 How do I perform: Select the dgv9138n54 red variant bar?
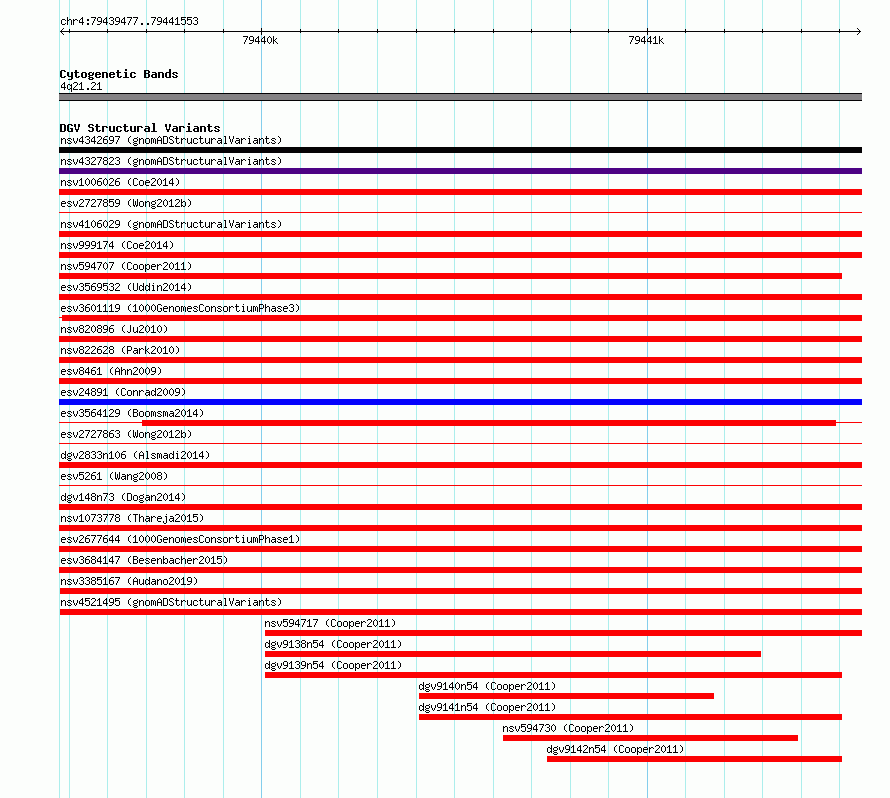tap(513, 654)
